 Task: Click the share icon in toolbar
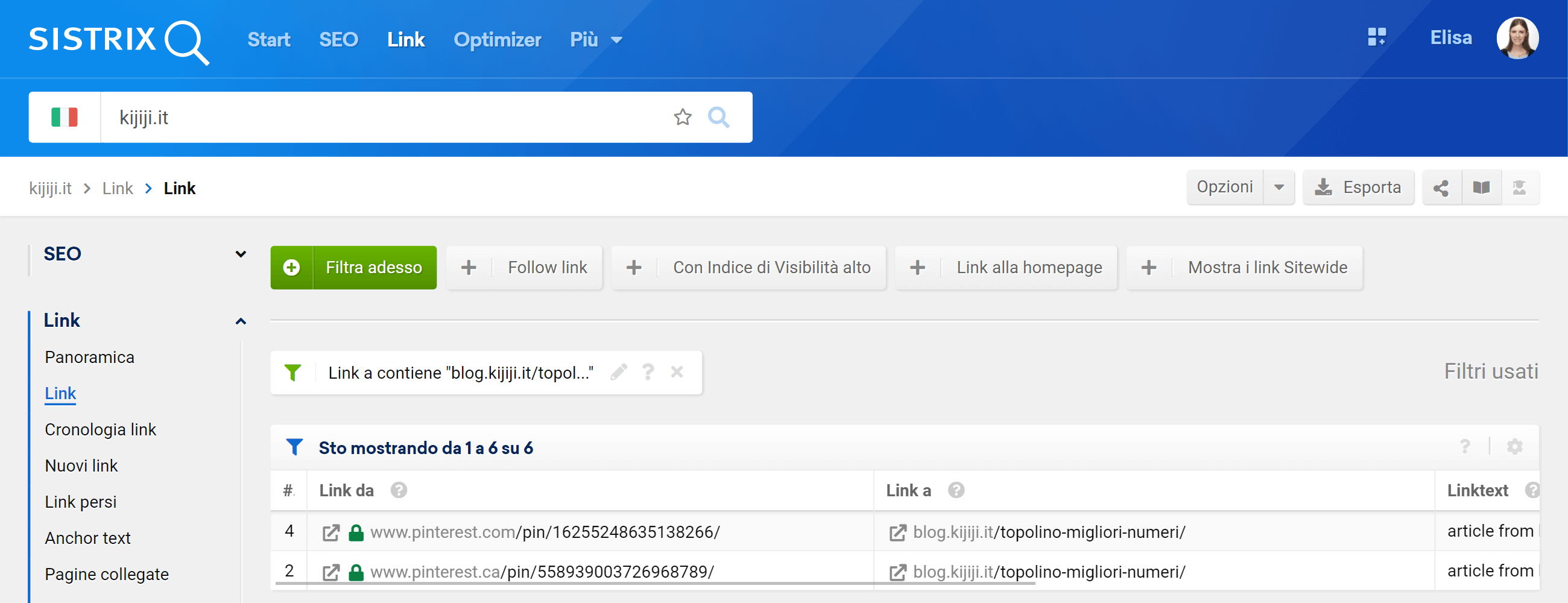(x=1440, y=188)
